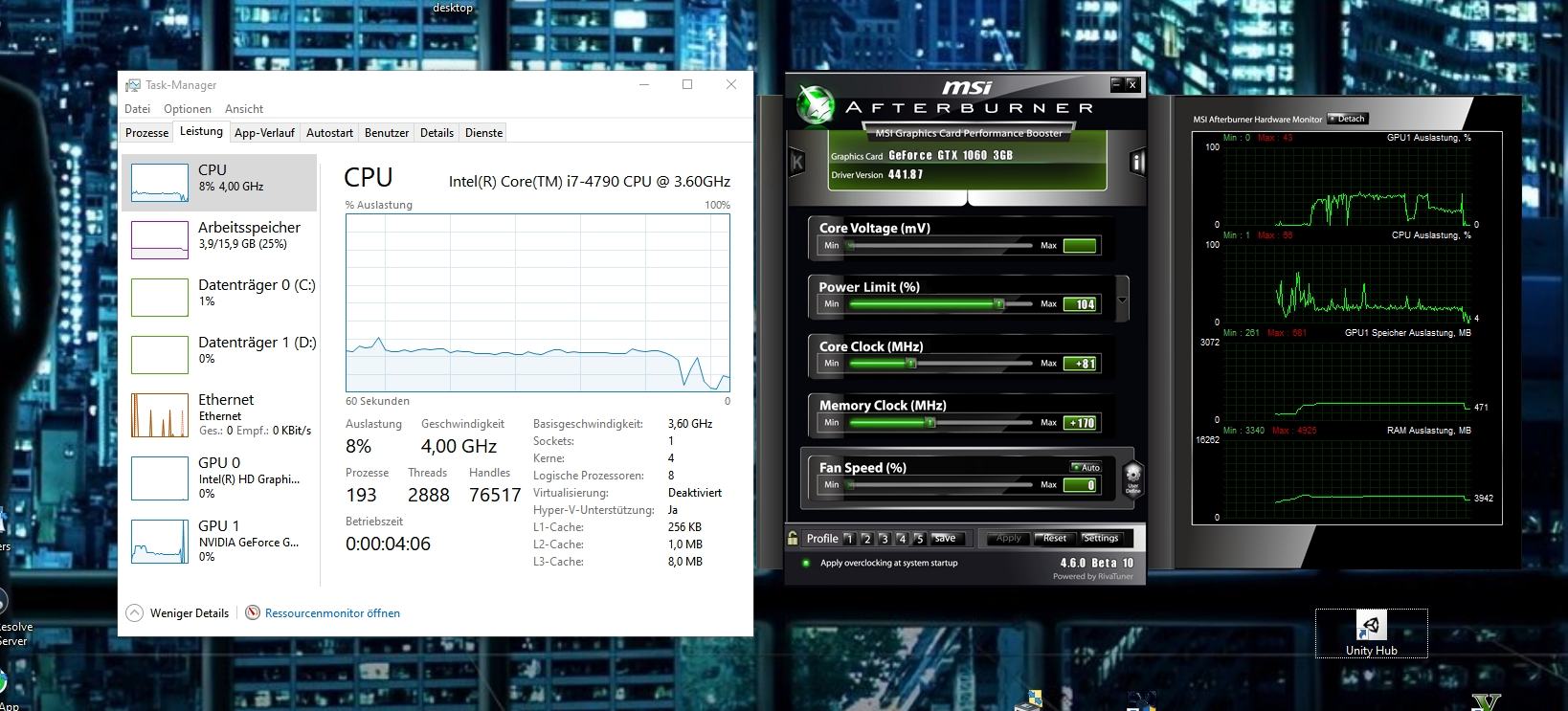Select Afterburner profile slot 4

[902, 539]
